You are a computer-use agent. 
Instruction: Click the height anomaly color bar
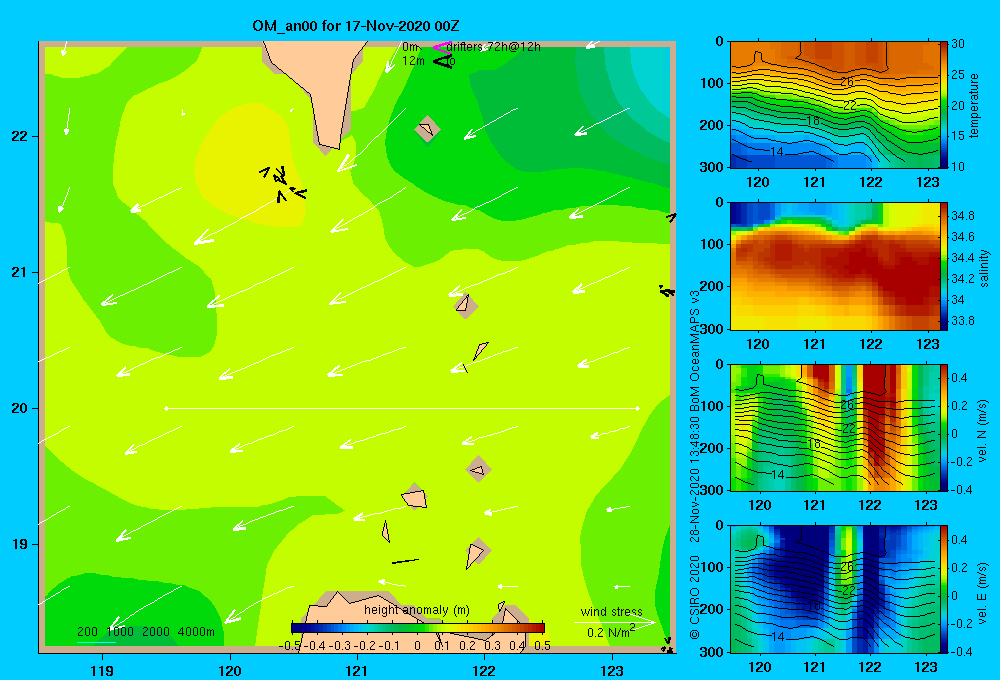click(x=418, y=628)
